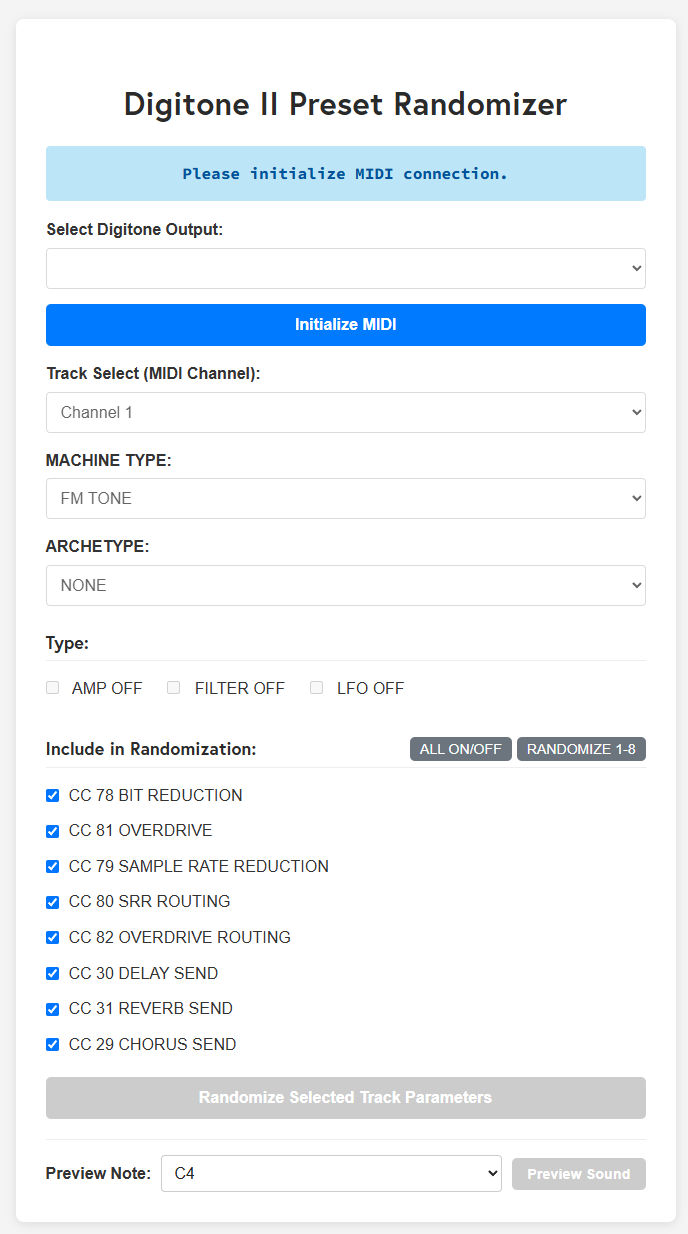The width and height of the screenshot is (688, 1234).
Task: Uncheck CC 78 BIT REDUCTION
Action: 53,796
